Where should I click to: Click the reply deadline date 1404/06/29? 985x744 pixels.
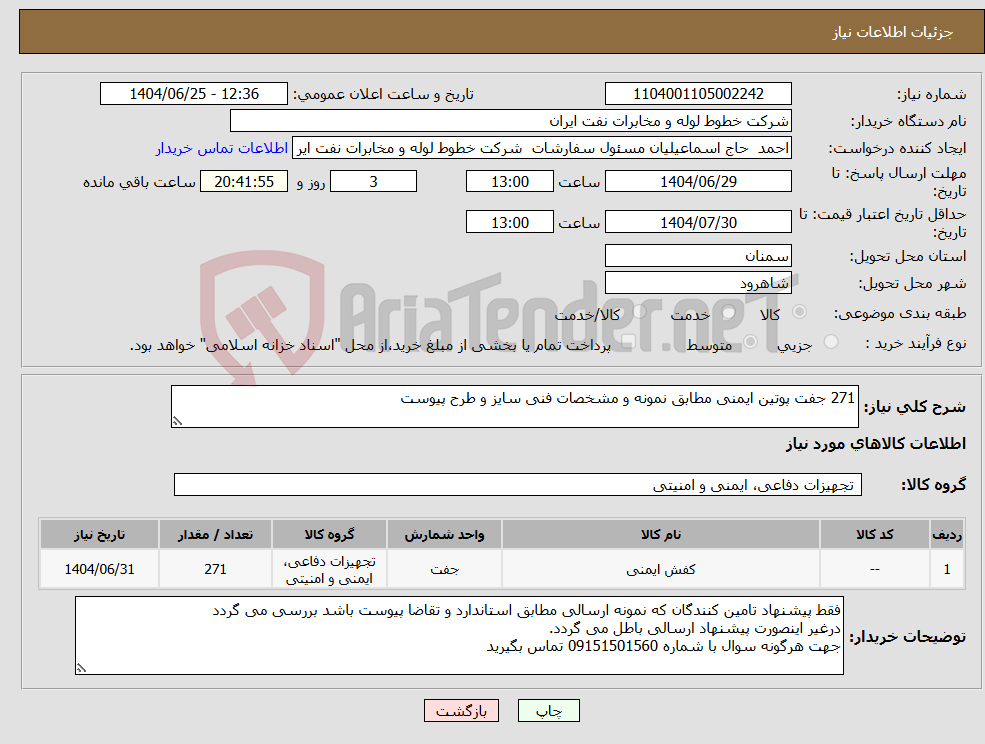[x=698, y=181]
